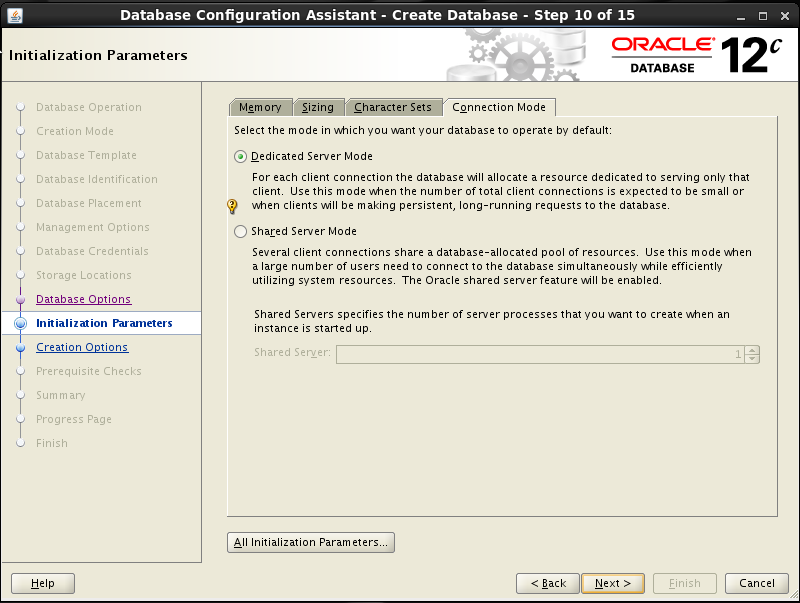Decrease Shared Server count with down arrow
This screenshot has height=603, width=800.
(752, 359)
